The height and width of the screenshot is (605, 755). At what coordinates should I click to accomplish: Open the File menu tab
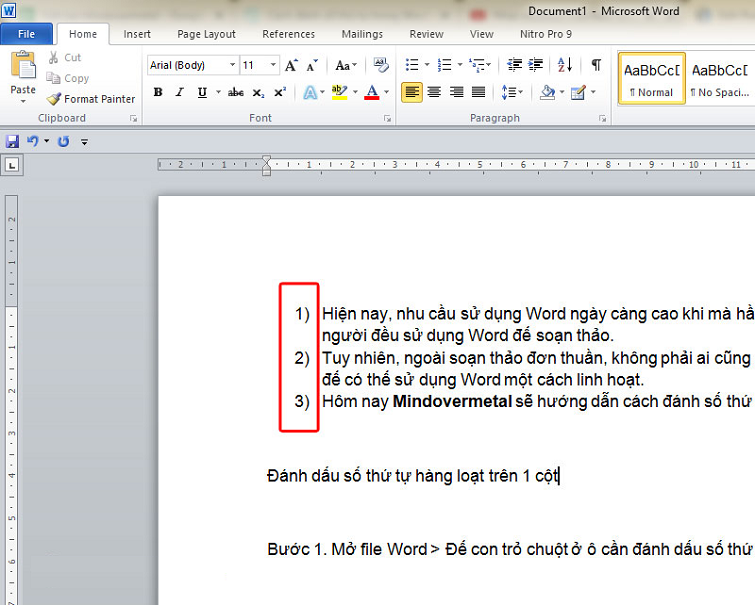(x=27, y=34)
